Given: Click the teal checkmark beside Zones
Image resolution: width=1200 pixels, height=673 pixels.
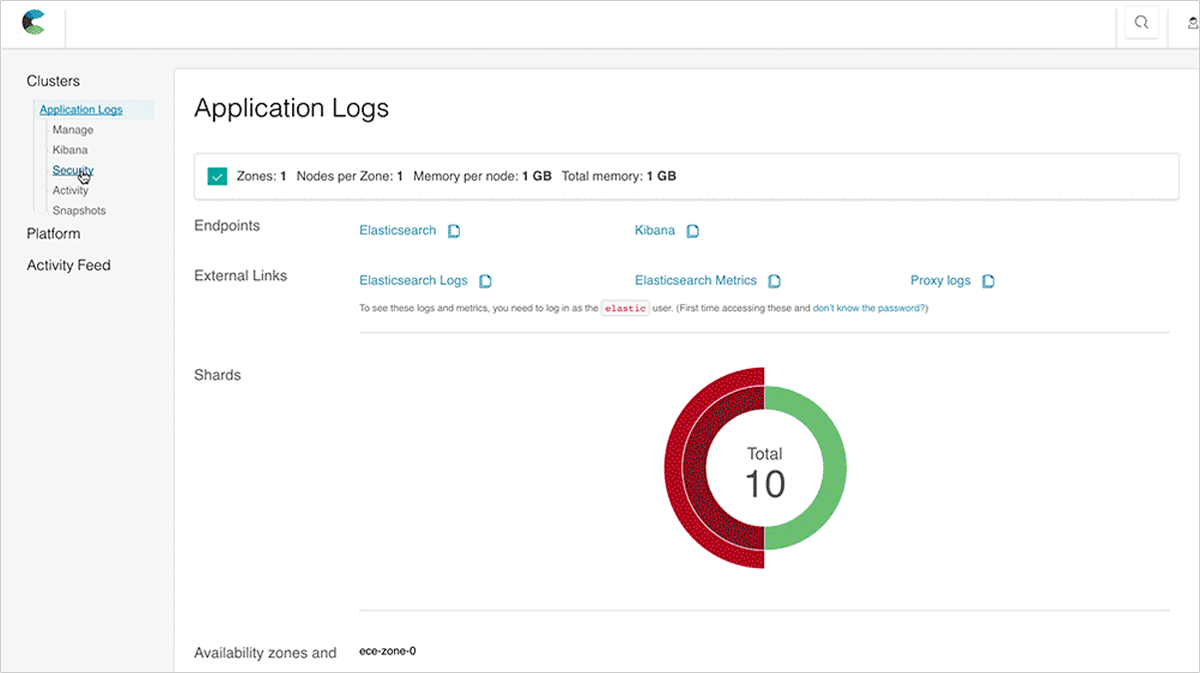Looking at the screenshot, I should click(217, 176).
